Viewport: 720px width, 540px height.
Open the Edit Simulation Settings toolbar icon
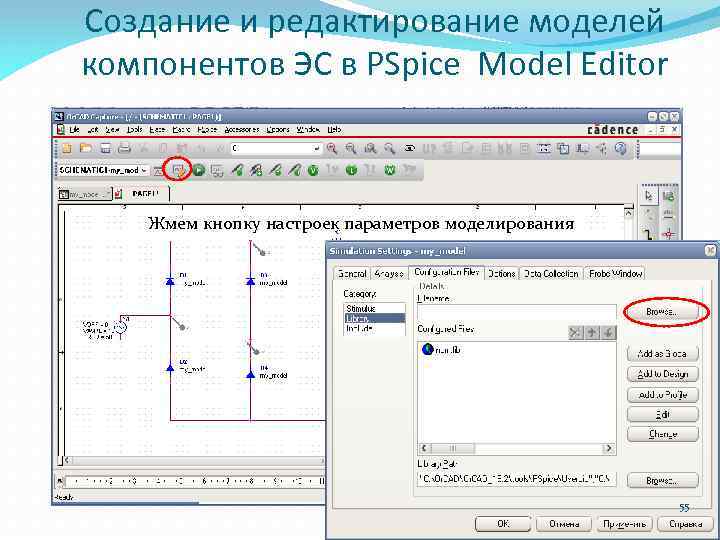(x=179, y=170)
